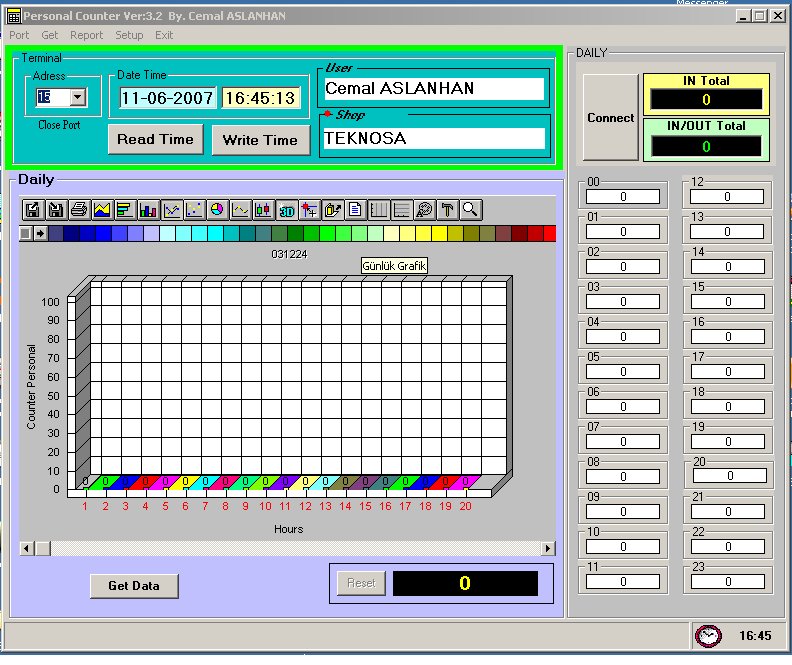
Task: Click the counter display next to Reset
Action: click(x=465, y=583)
